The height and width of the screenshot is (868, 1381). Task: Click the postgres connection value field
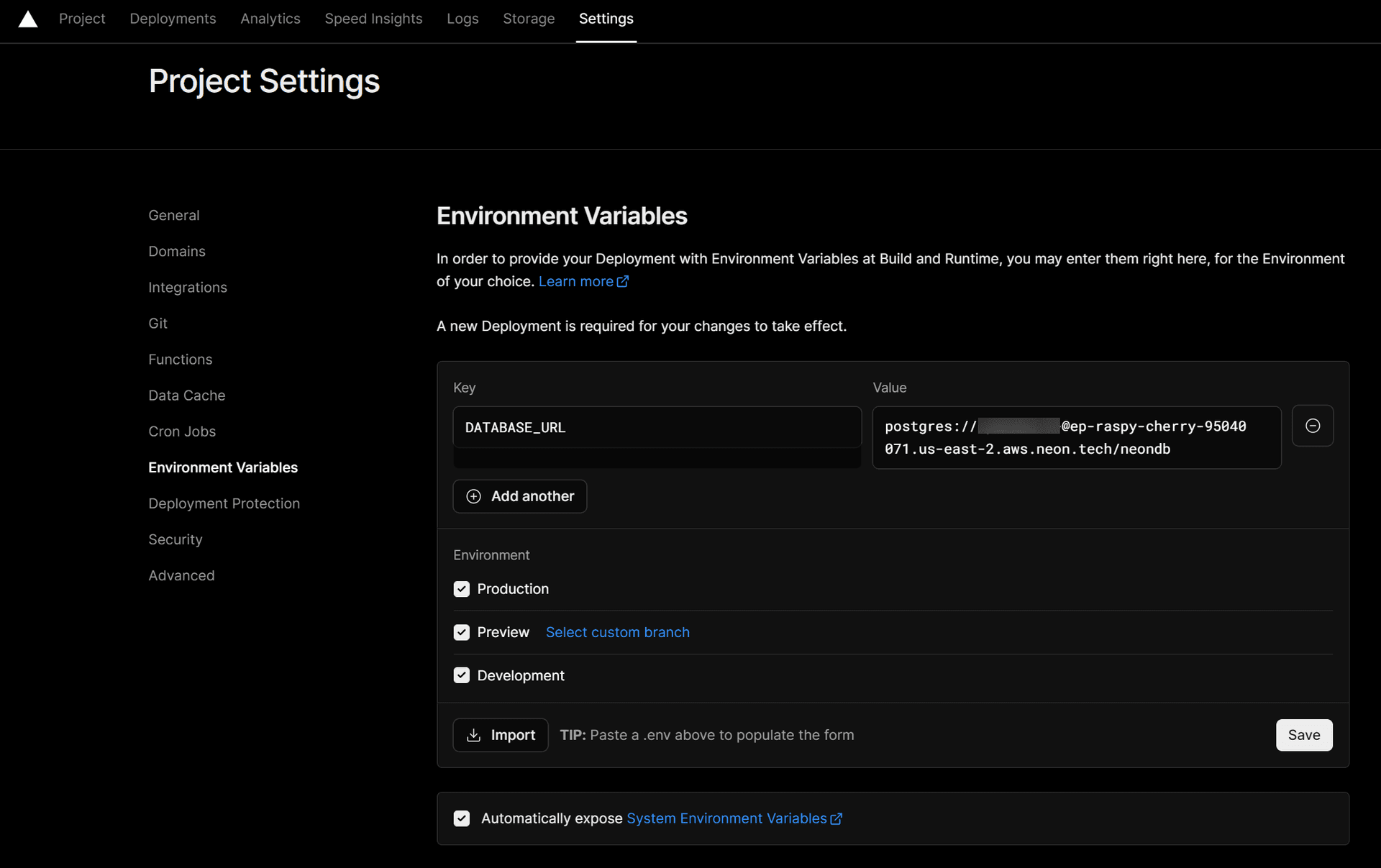click(x=1075, y=437)
